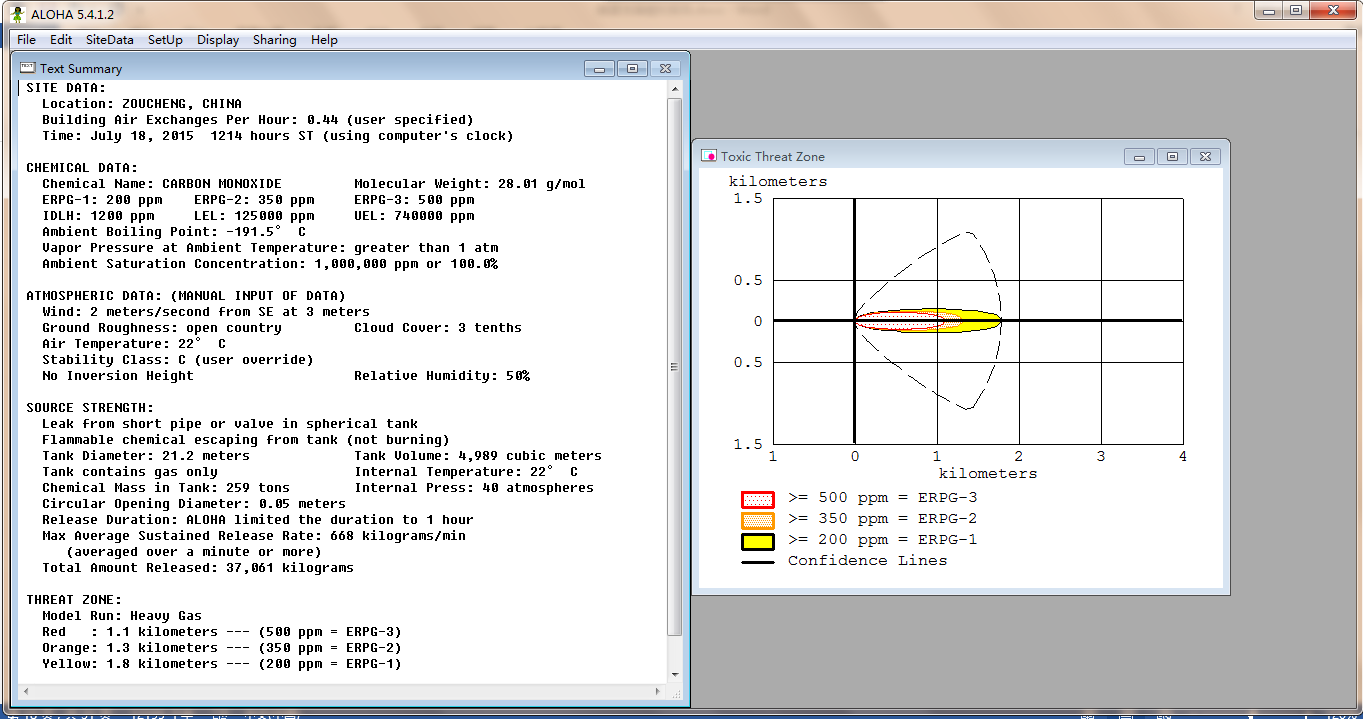Click 'Yellow: 1.8 kilometers' threat line
The image size is (1363, 719).
point(222,664)
